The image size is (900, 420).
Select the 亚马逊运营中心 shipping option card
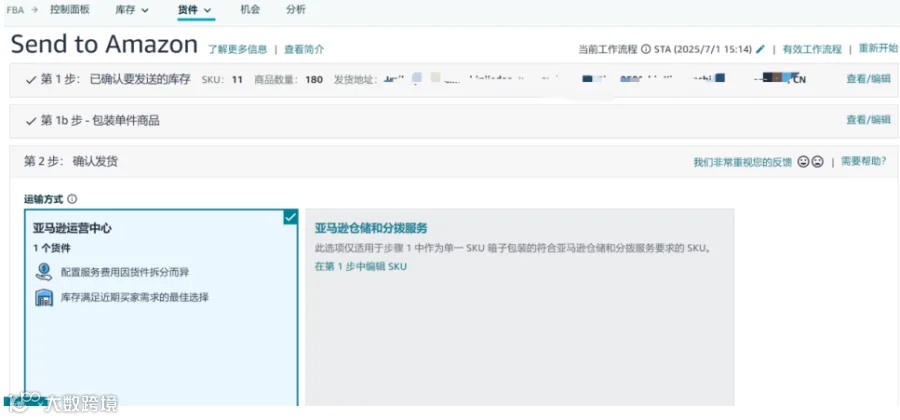coord(161,308)
